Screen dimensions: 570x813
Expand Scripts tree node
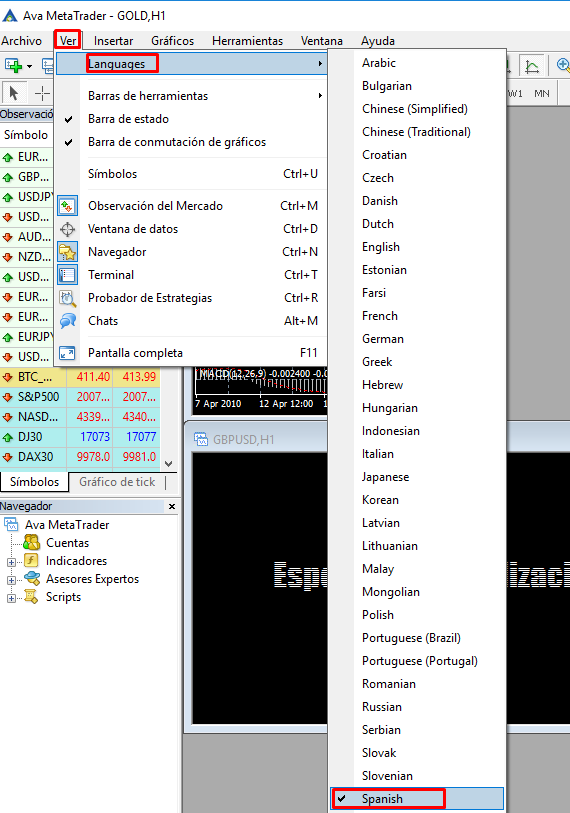[x=11, y=598]
